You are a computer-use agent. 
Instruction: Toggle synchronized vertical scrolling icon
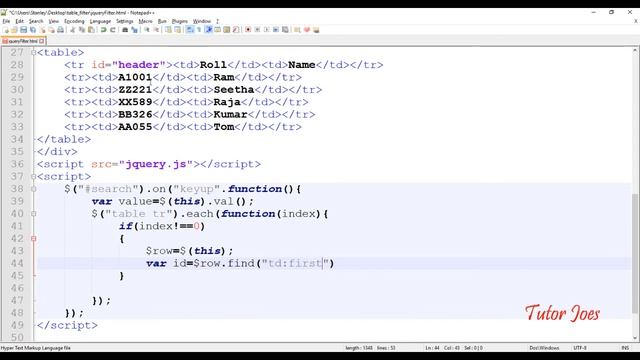168,30
